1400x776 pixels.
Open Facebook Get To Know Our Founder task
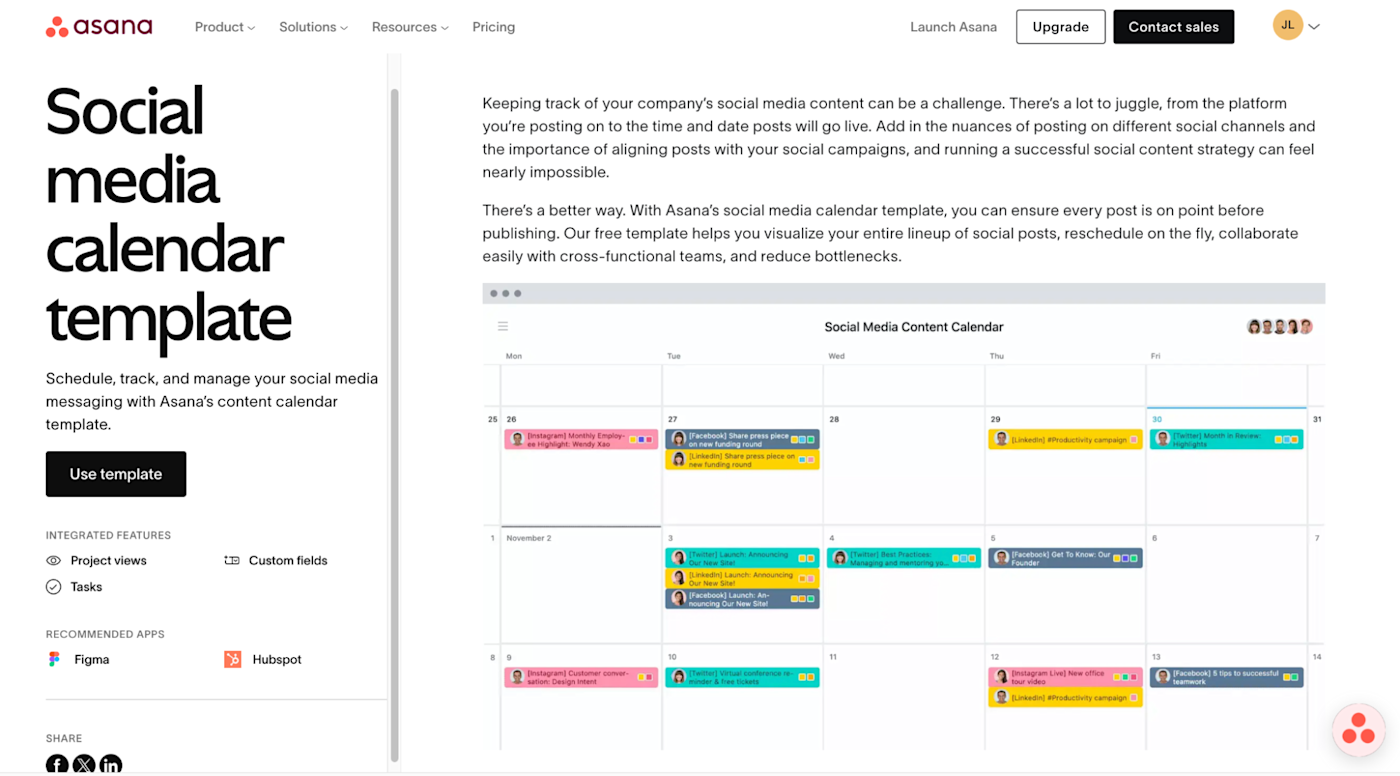pos(1065,558)
